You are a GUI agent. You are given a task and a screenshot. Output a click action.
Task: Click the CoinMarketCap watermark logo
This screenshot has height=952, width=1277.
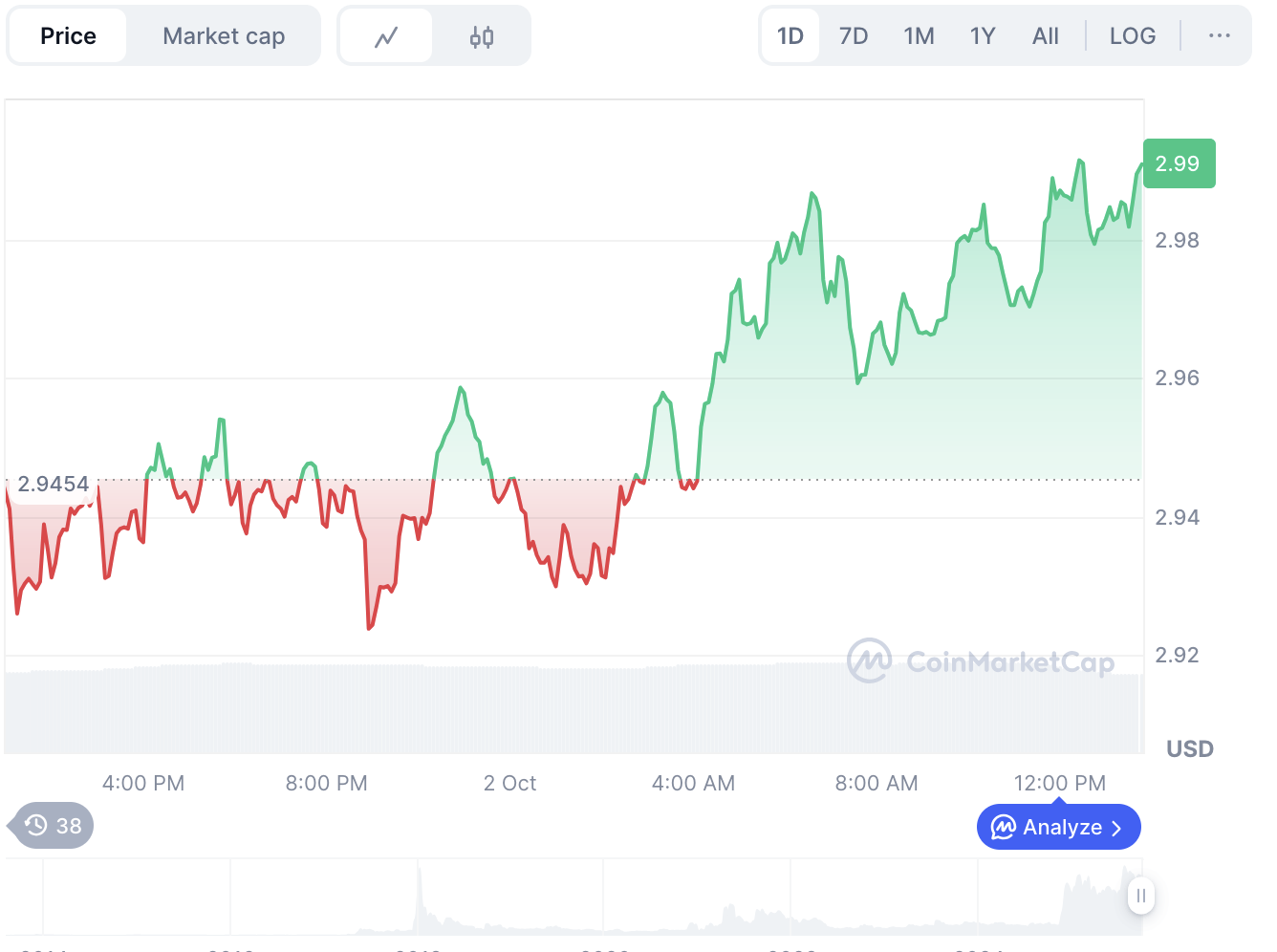point(871,661)
